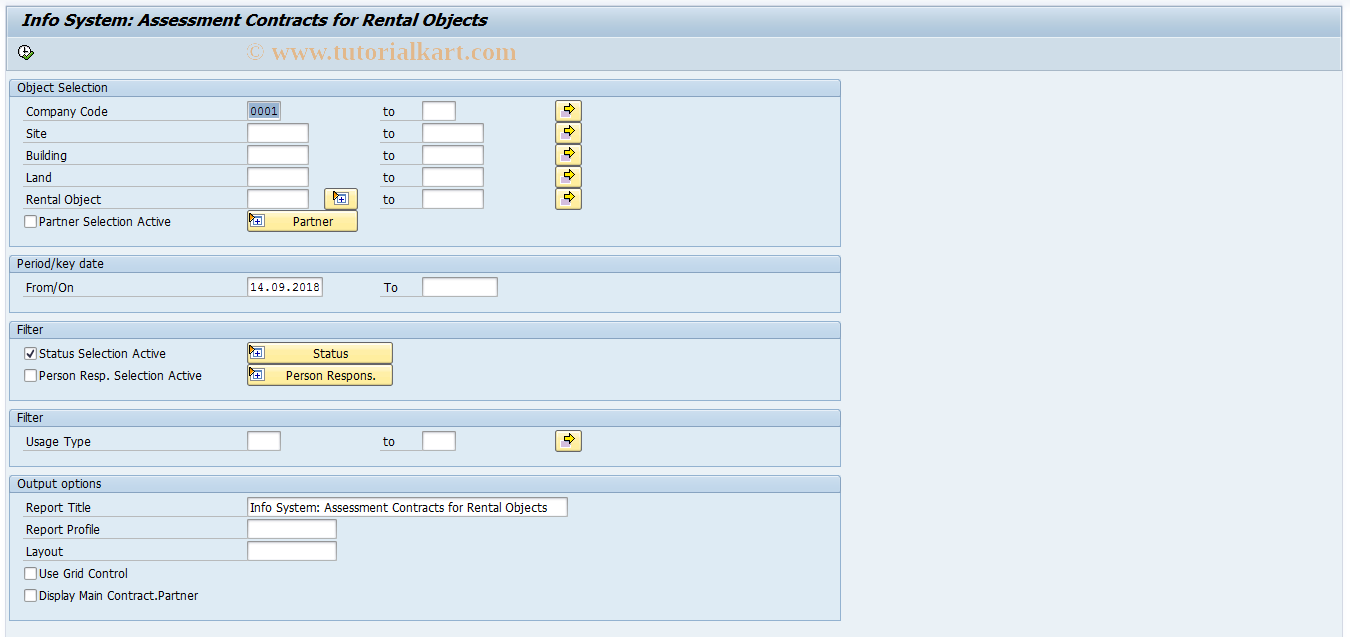Uncheck Status Selection Active checkbox
The width and height of the screenshot is (1350, 637).
click(x=30, y=354)
